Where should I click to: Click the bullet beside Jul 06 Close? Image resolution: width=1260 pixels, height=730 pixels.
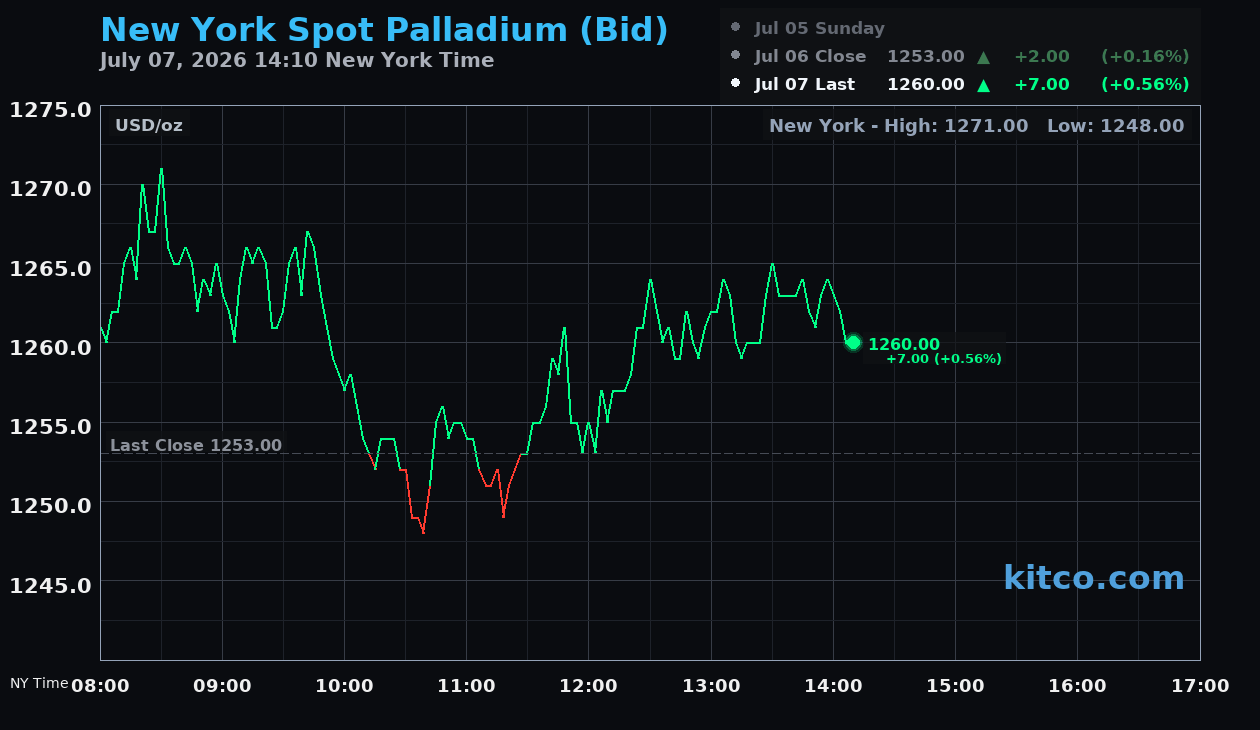point(736,56)
